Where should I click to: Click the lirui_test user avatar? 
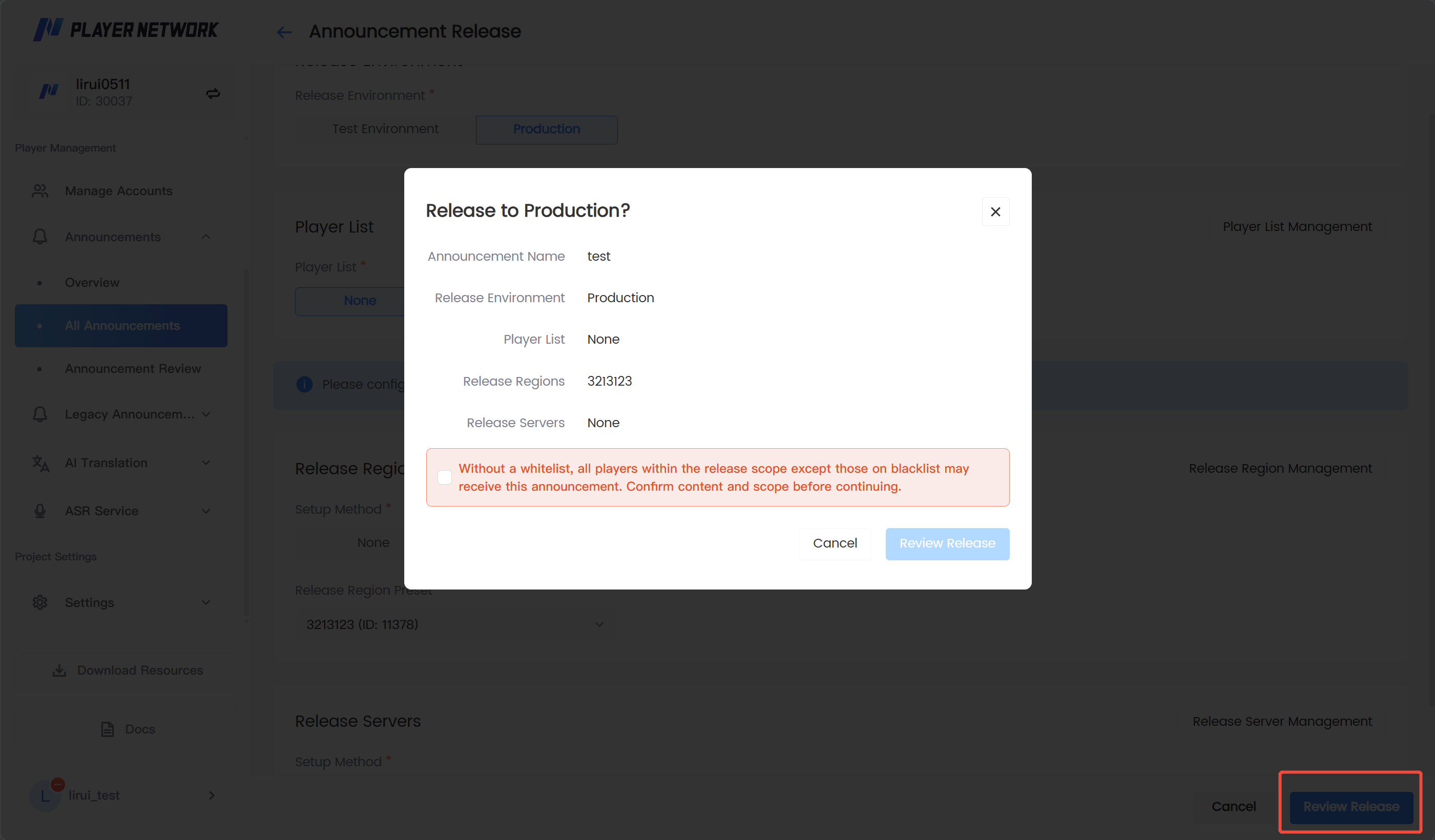46,795
